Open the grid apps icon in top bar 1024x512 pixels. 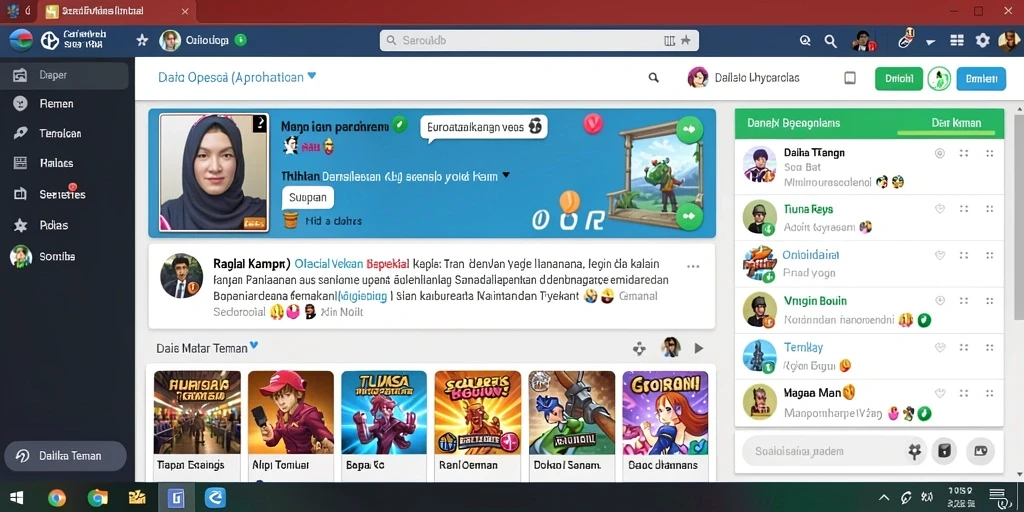click(x=957, y=40)
